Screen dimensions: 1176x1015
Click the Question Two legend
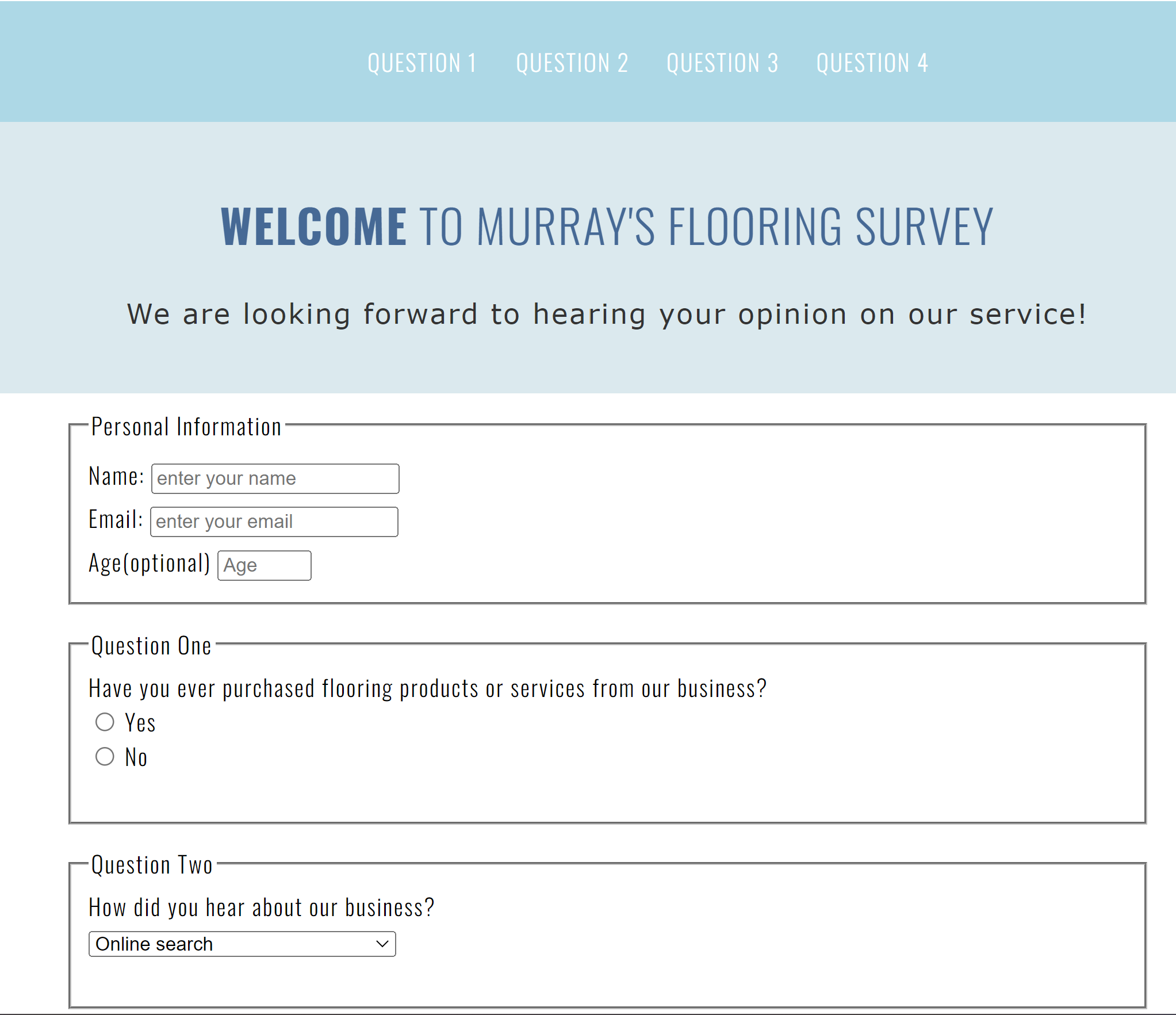tap(152, 865)
